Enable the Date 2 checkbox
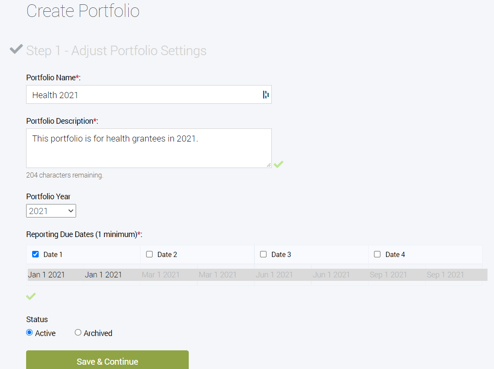494x369 pixels. [149, 254]
